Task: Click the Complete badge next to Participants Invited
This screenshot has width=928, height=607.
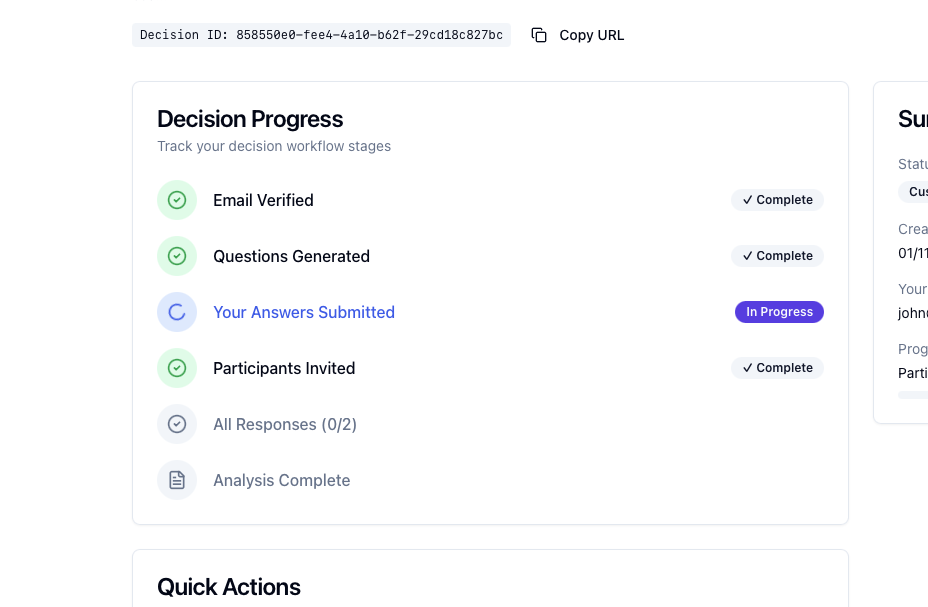Action: coord(777,368)
